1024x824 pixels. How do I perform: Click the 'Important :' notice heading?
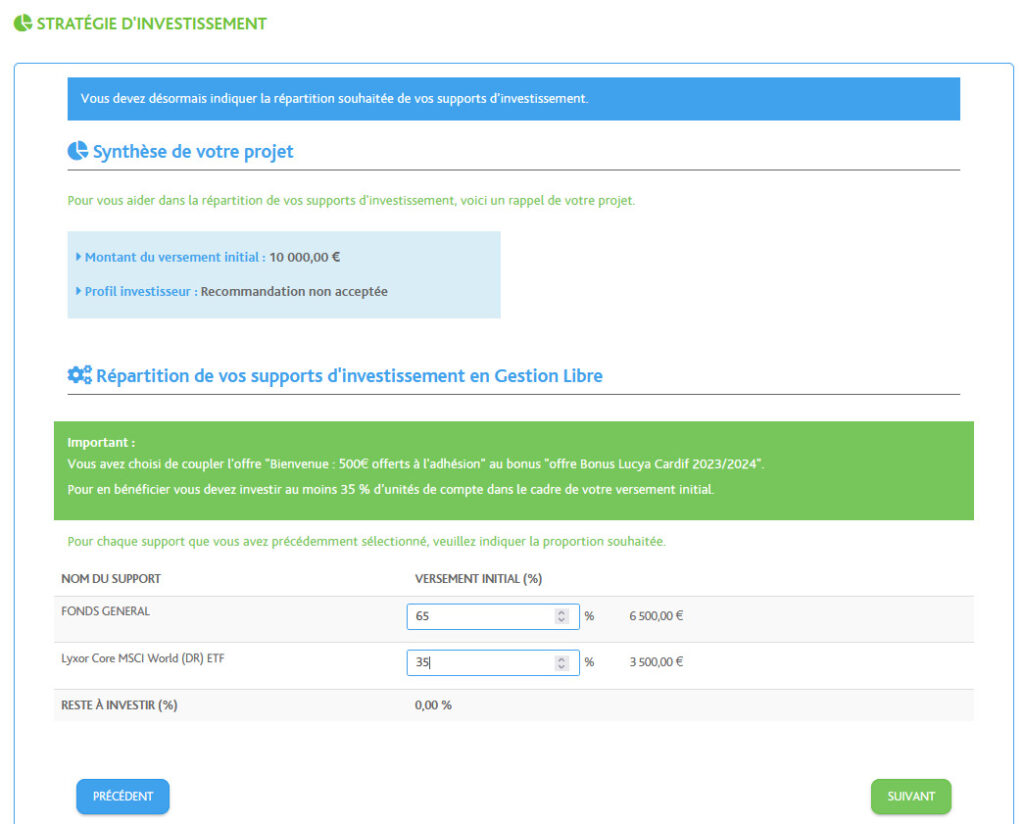coord(101,442)
